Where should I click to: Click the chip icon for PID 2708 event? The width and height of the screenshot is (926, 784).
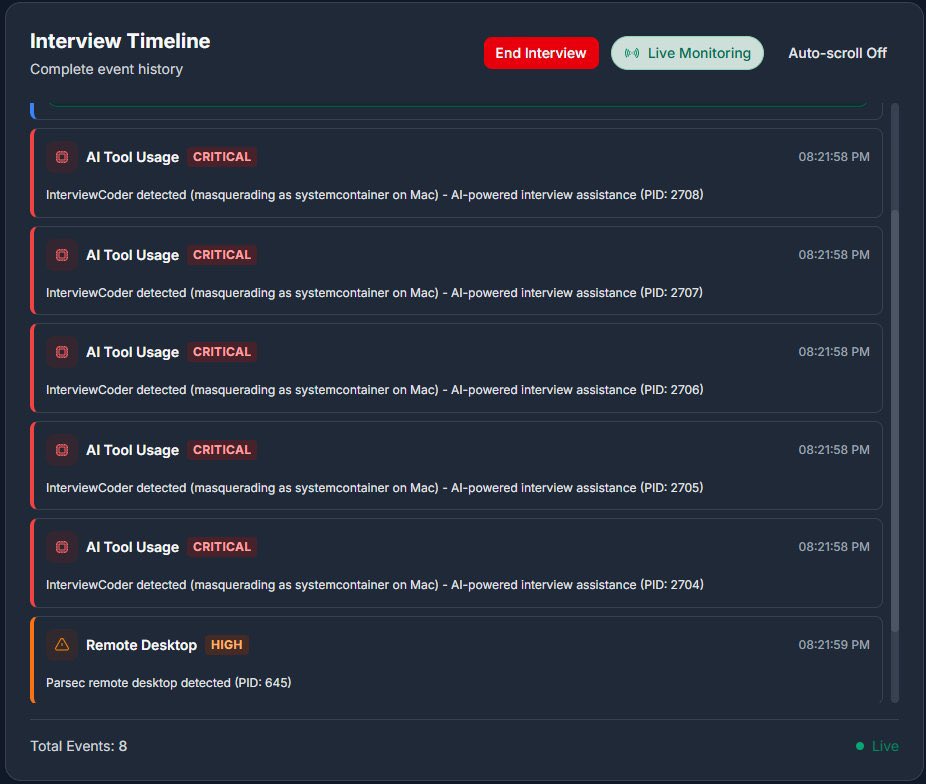pyautogui.click(x=62, y=157)
